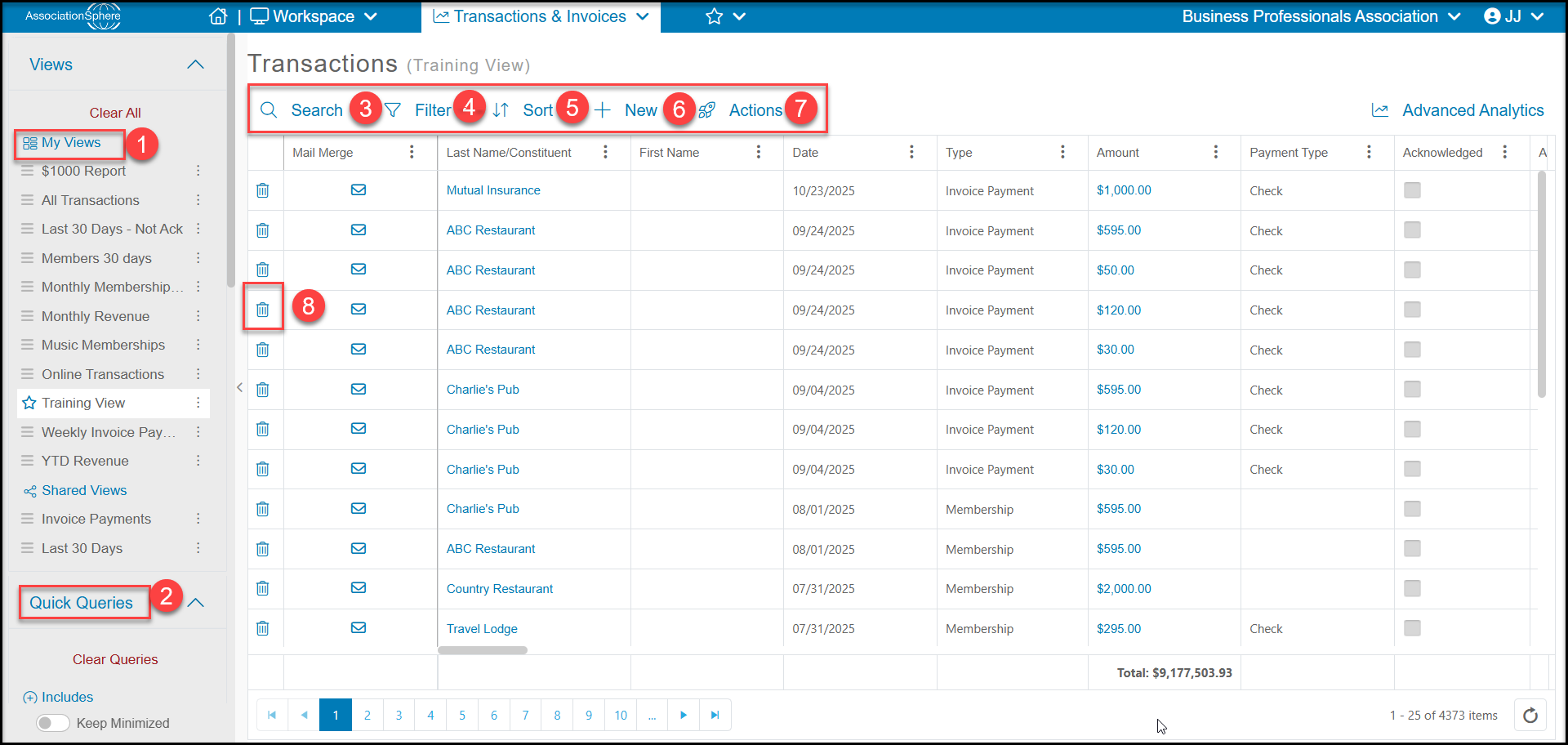Open mail merge envelope for Country Restaurant row

359,588
